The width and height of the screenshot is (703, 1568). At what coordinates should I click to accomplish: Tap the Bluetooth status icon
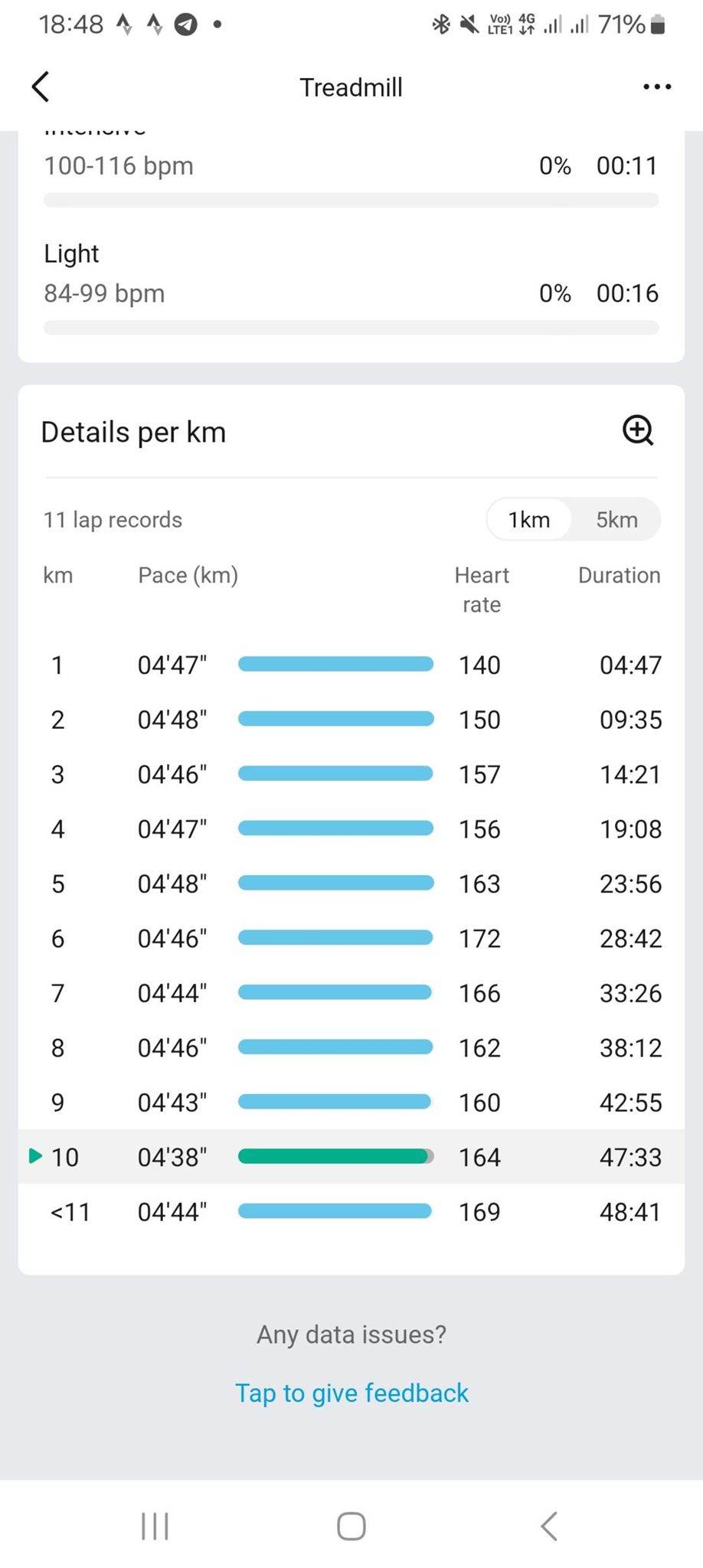point(441,25)
